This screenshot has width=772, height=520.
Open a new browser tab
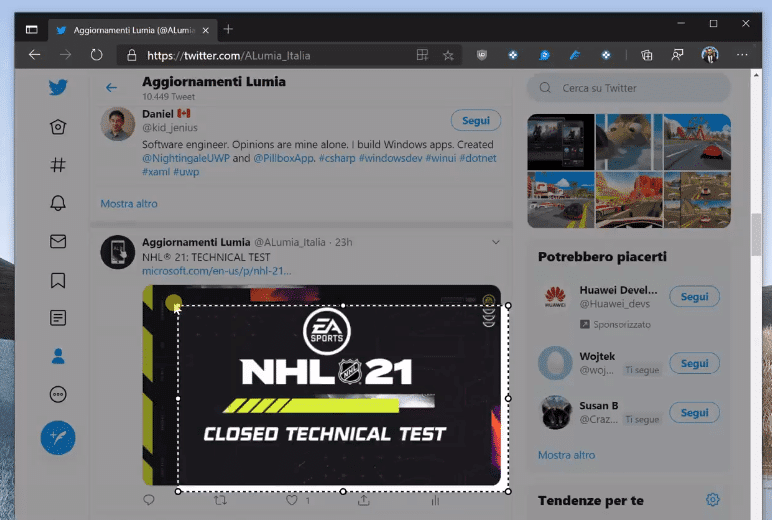tap(228, 30)
